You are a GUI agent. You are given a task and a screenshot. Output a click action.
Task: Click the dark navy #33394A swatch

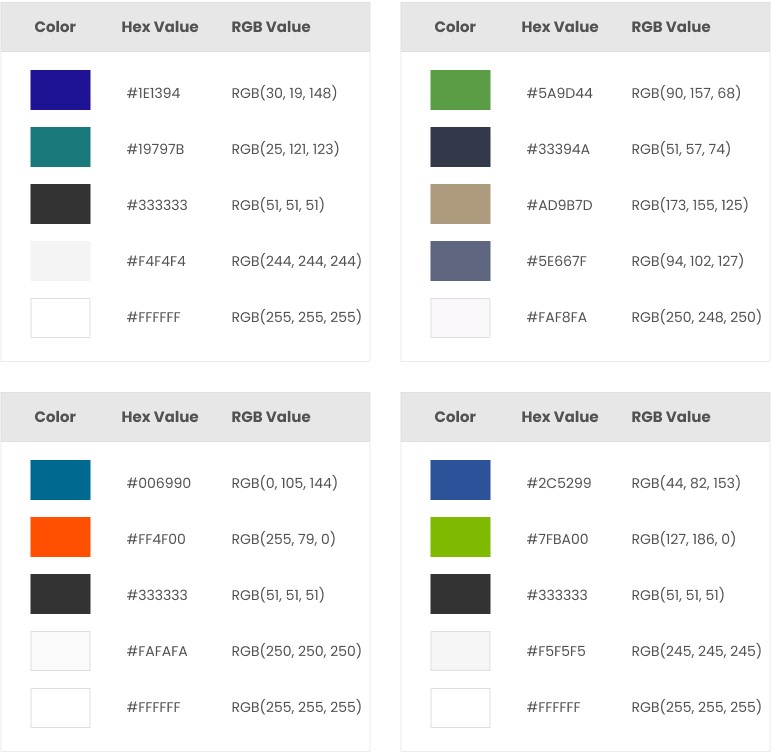pos(460,147)
